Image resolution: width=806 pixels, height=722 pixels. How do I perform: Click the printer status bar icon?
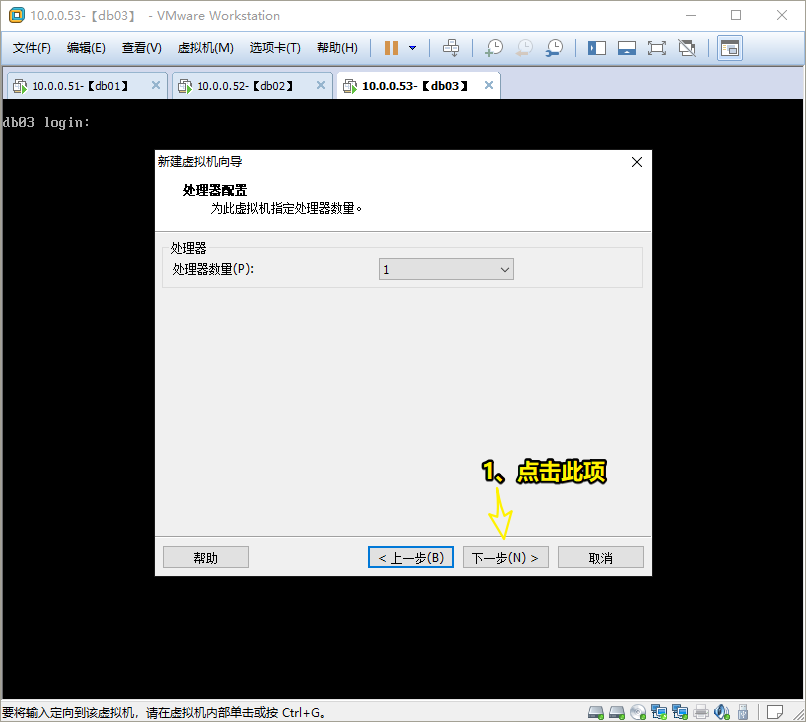click(702, 712)
